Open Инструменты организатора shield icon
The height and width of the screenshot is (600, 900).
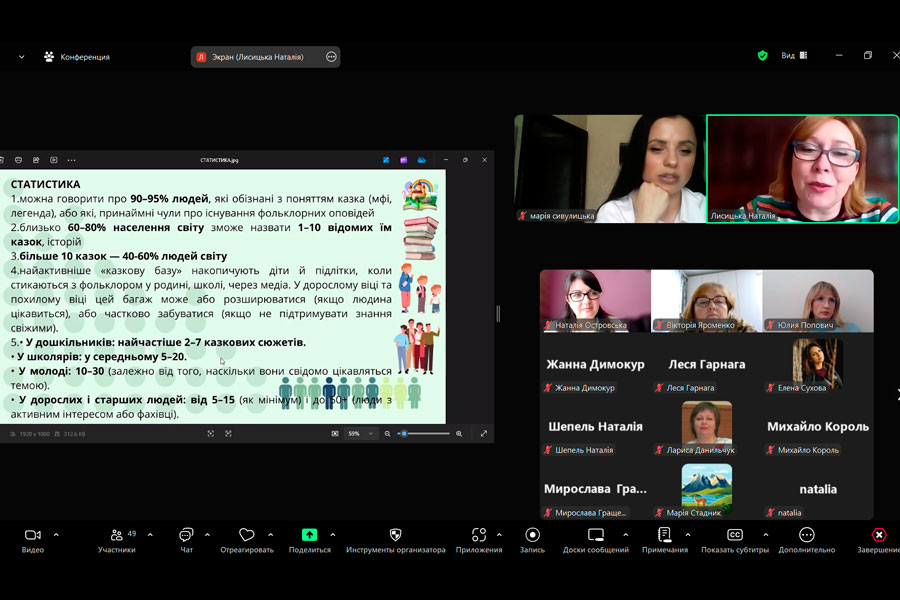click(x=395, y=535)
